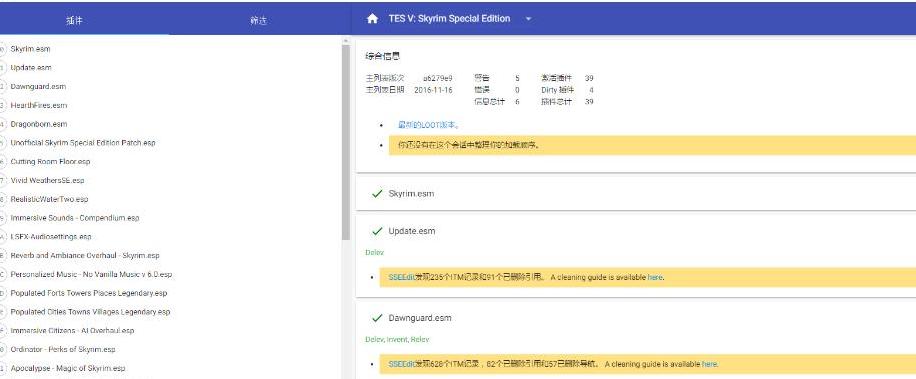
Task: Click the masterlist revision value a6279e9
Action: (x=438, y=78)
